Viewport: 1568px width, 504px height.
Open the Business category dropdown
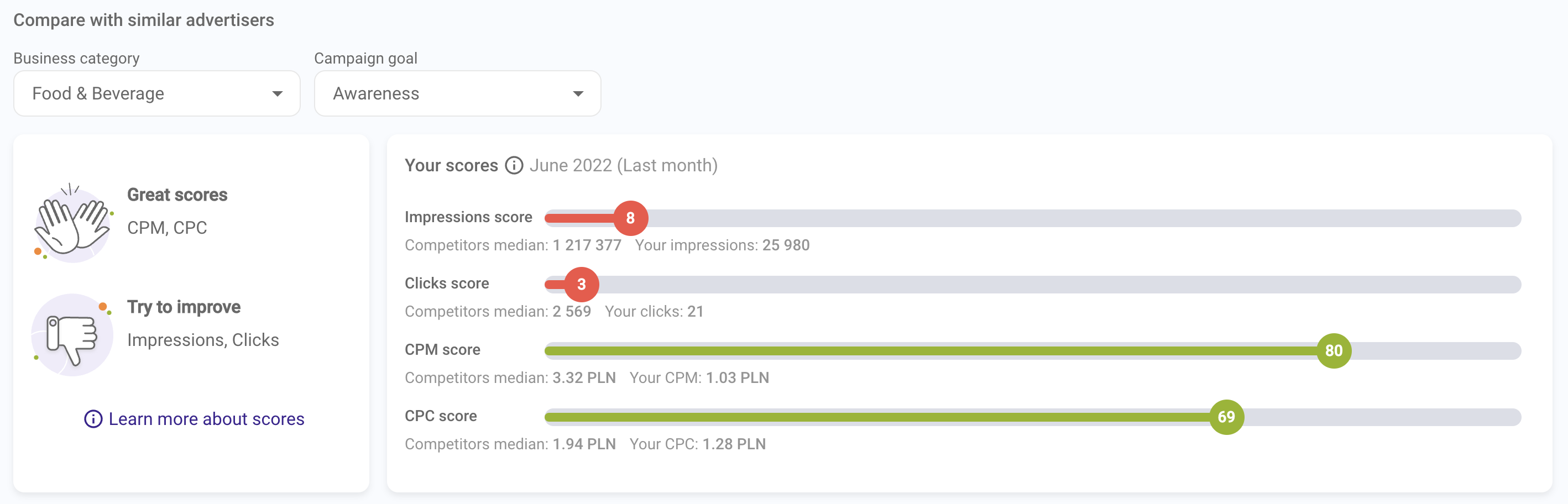(x=156, y=94)
